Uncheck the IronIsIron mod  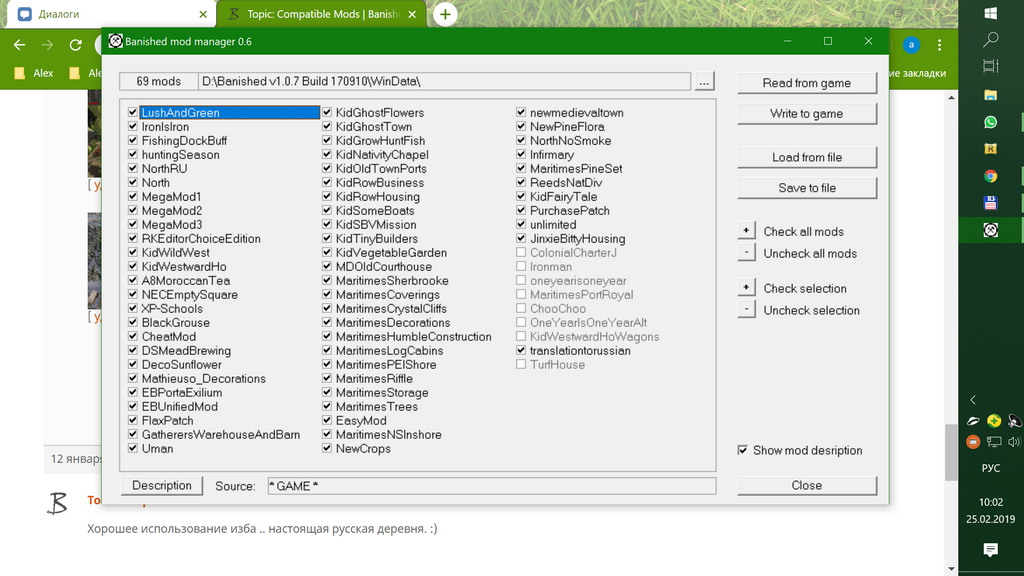(x=133, y=126)
